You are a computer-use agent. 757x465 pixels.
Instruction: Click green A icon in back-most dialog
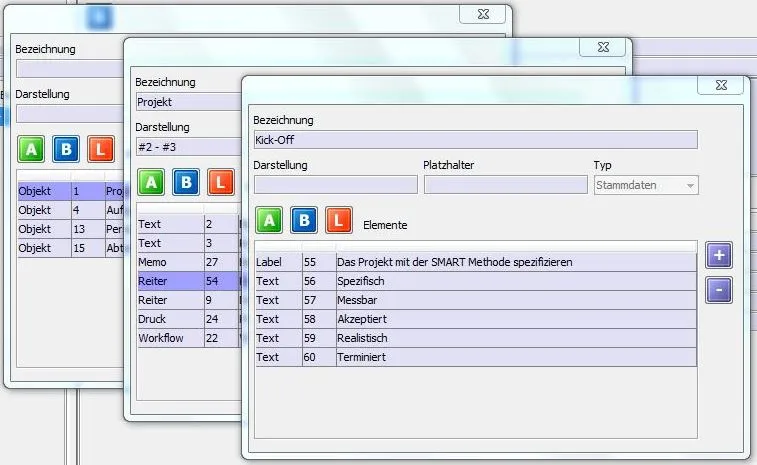point(31,150)
